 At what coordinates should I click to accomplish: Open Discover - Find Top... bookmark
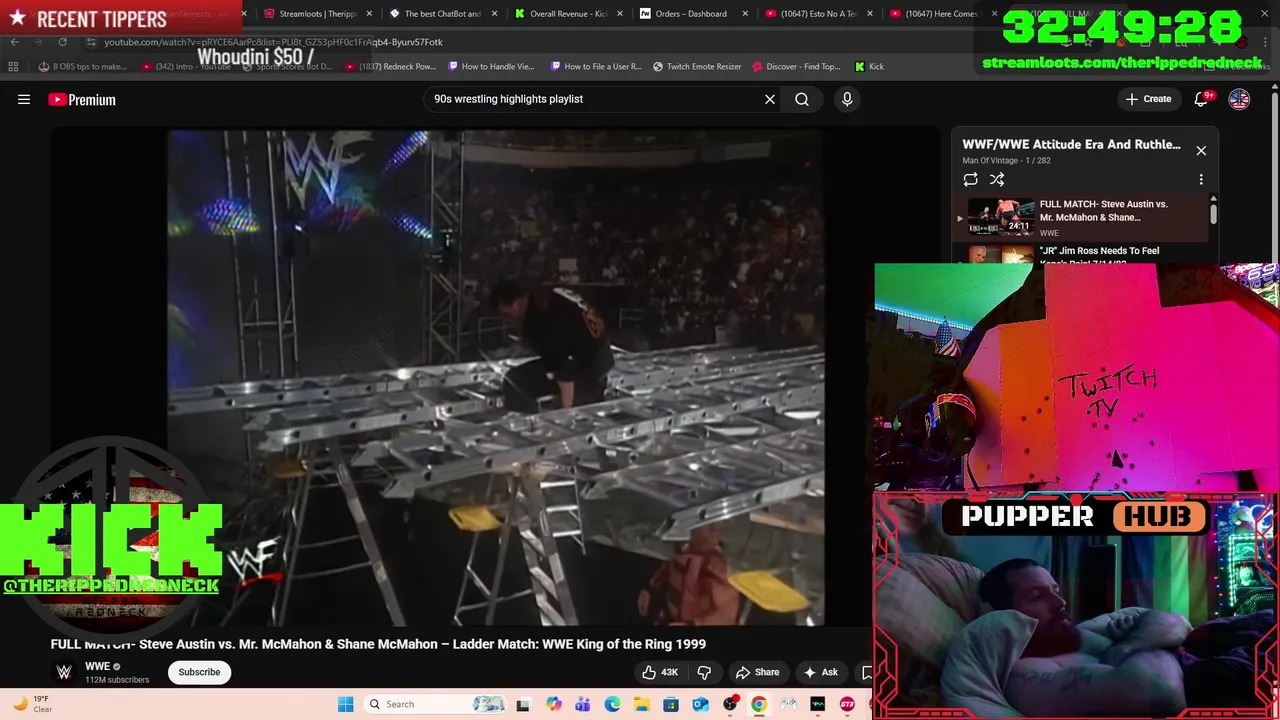[796, 66]
